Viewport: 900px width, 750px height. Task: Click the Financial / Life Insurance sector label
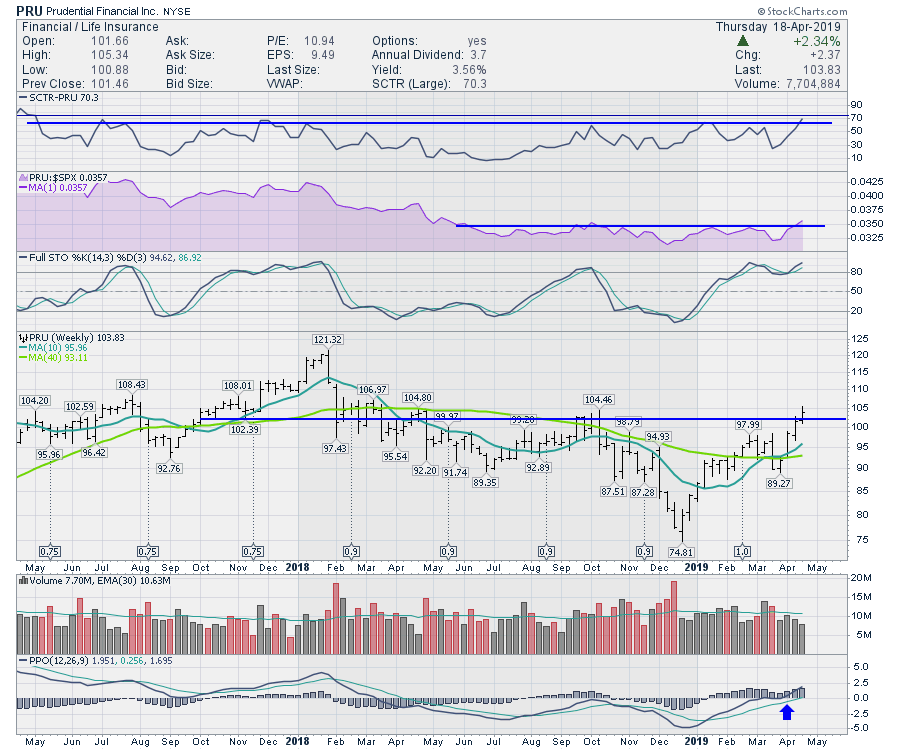pos(90,27)
